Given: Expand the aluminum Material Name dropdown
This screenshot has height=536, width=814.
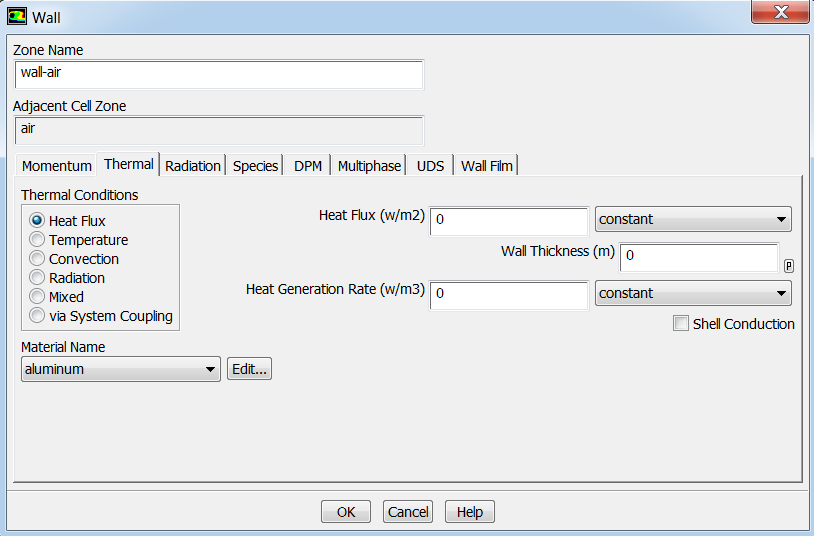Looking at the screenshot, I should pos(121,369).
